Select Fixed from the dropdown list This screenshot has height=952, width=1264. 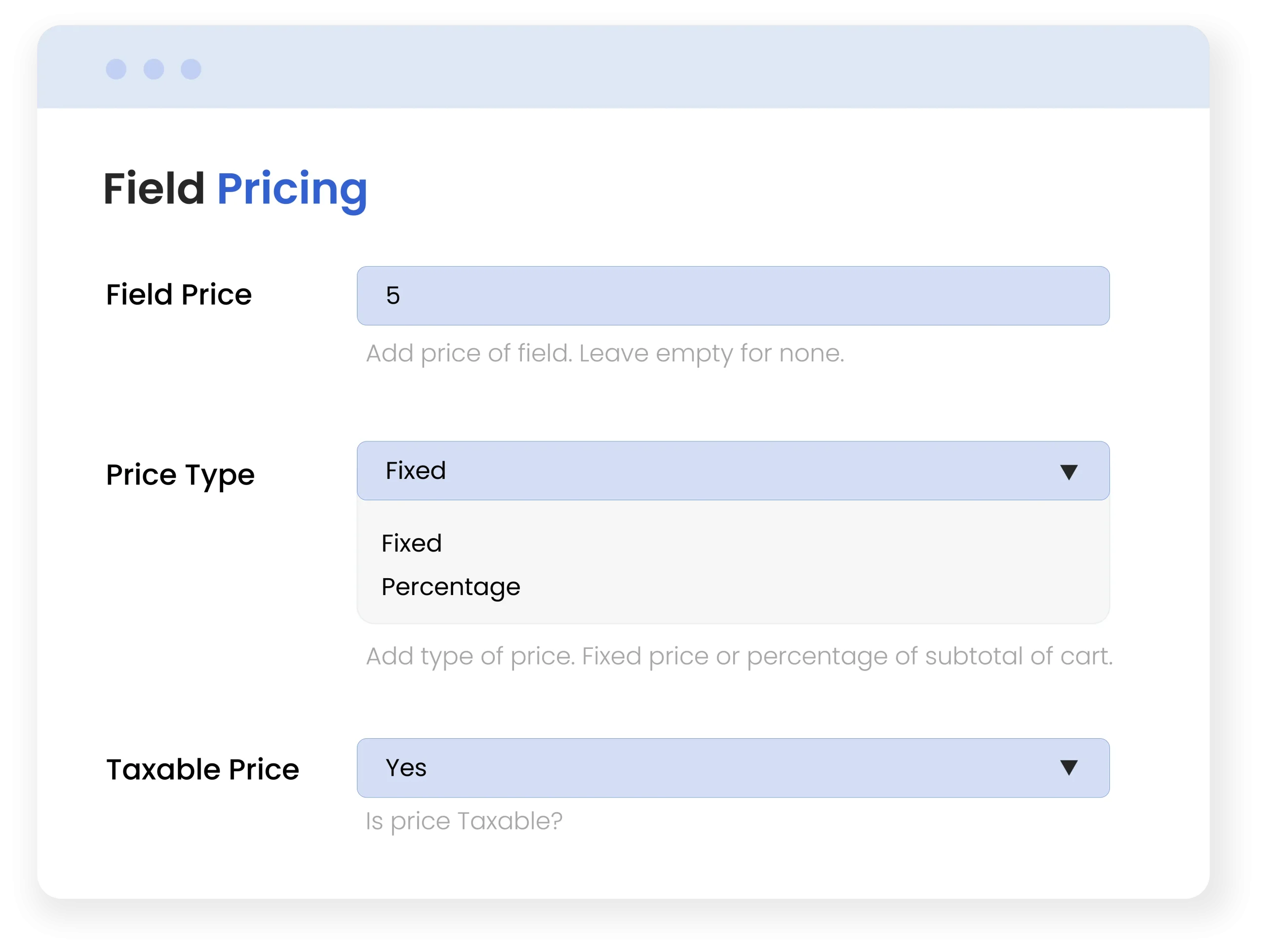(411, 543)
